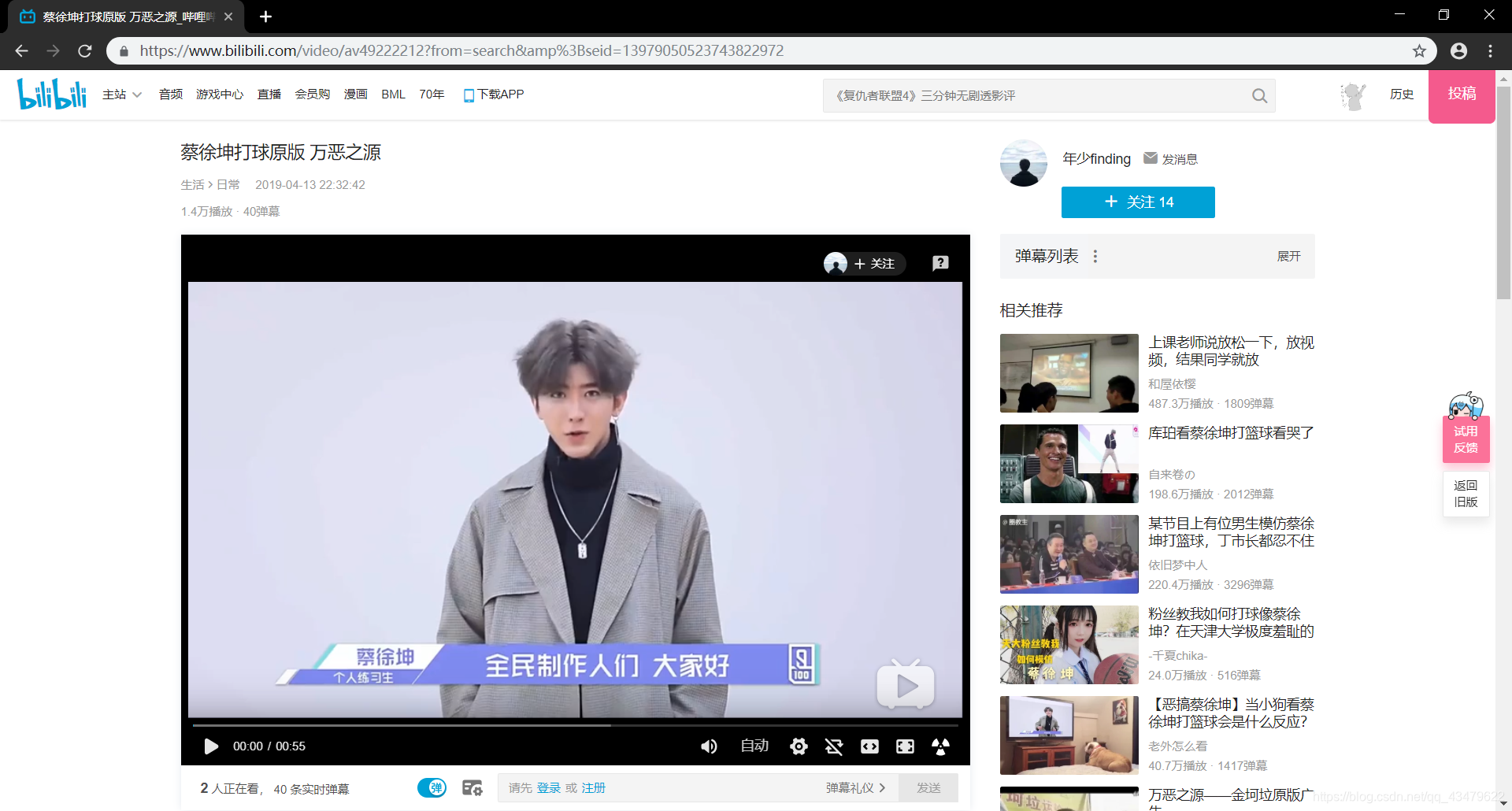Open thumbnail of 某节目上有位男生 video
The image size is (1512, 811).
[1069, 554]
